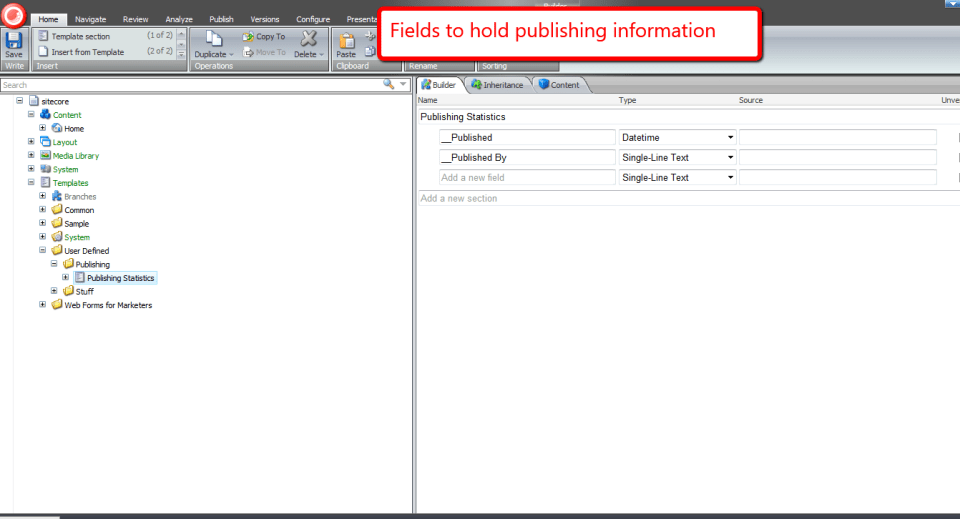Click the Insert options scroll-up arrow
The image size is (960, 519).
click(181, 34)
